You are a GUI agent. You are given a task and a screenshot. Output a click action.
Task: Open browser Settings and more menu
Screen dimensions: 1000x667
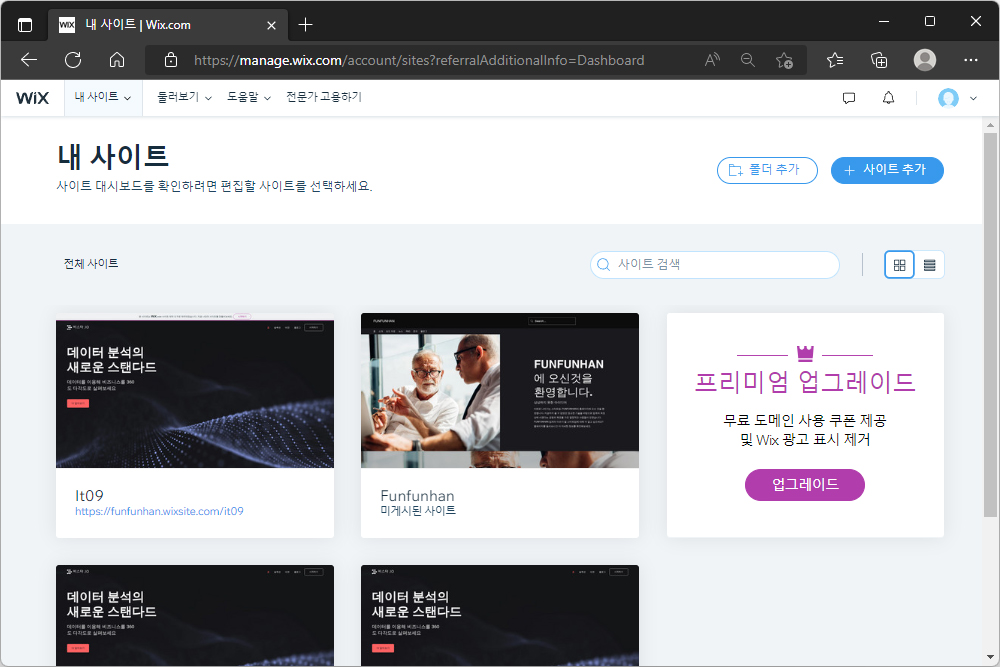click(971, 60)
